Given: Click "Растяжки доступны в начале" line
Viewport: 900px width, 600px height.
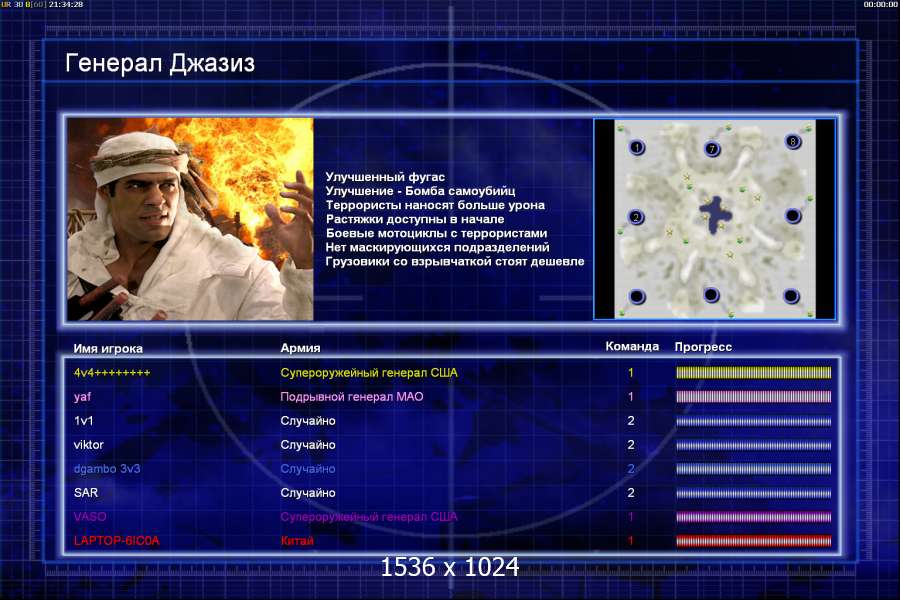Looking at the screenshot, I should [x=415, y=219].
